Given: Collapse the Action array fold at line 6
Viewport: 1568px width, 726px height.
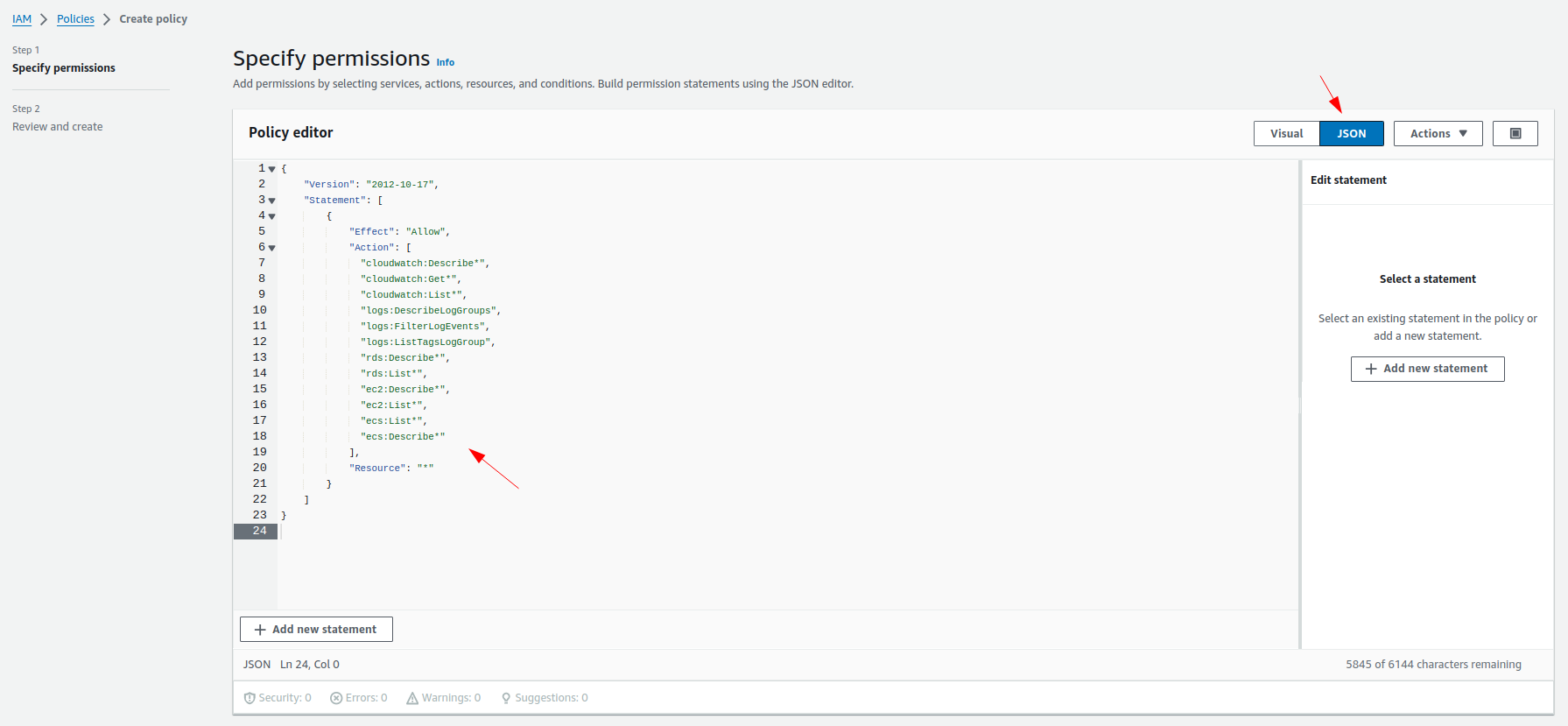Looking at the screenshot, I should (272, 248).
